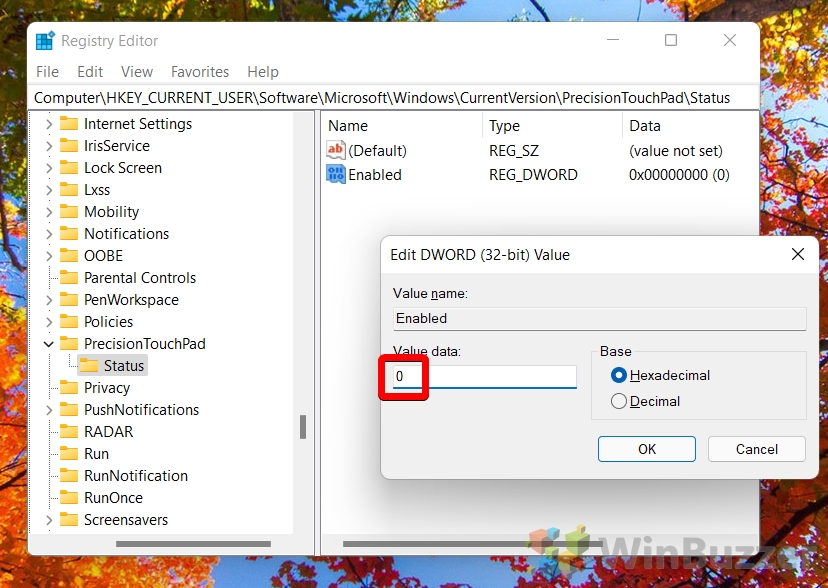Click the IrisService folder icon
This screenshot has height=588, width=828.
pyautogui.click(x=69, y=146)
